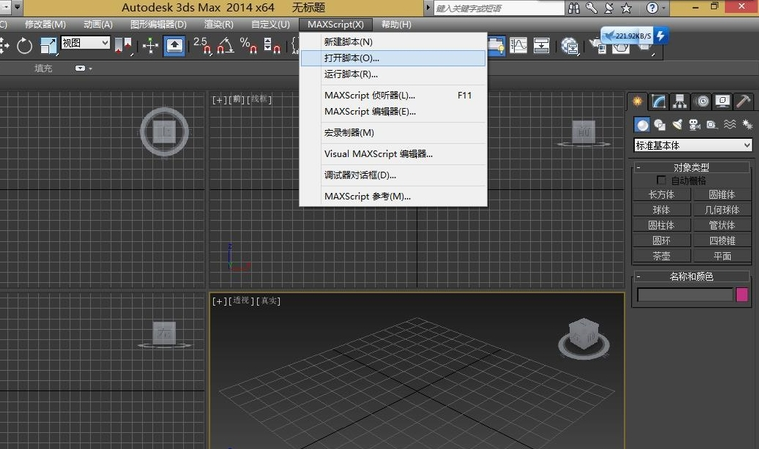The height and width of the screenshot is (449, 759).
Task: Toggle Angle Snap
Action: coord(225,46)
